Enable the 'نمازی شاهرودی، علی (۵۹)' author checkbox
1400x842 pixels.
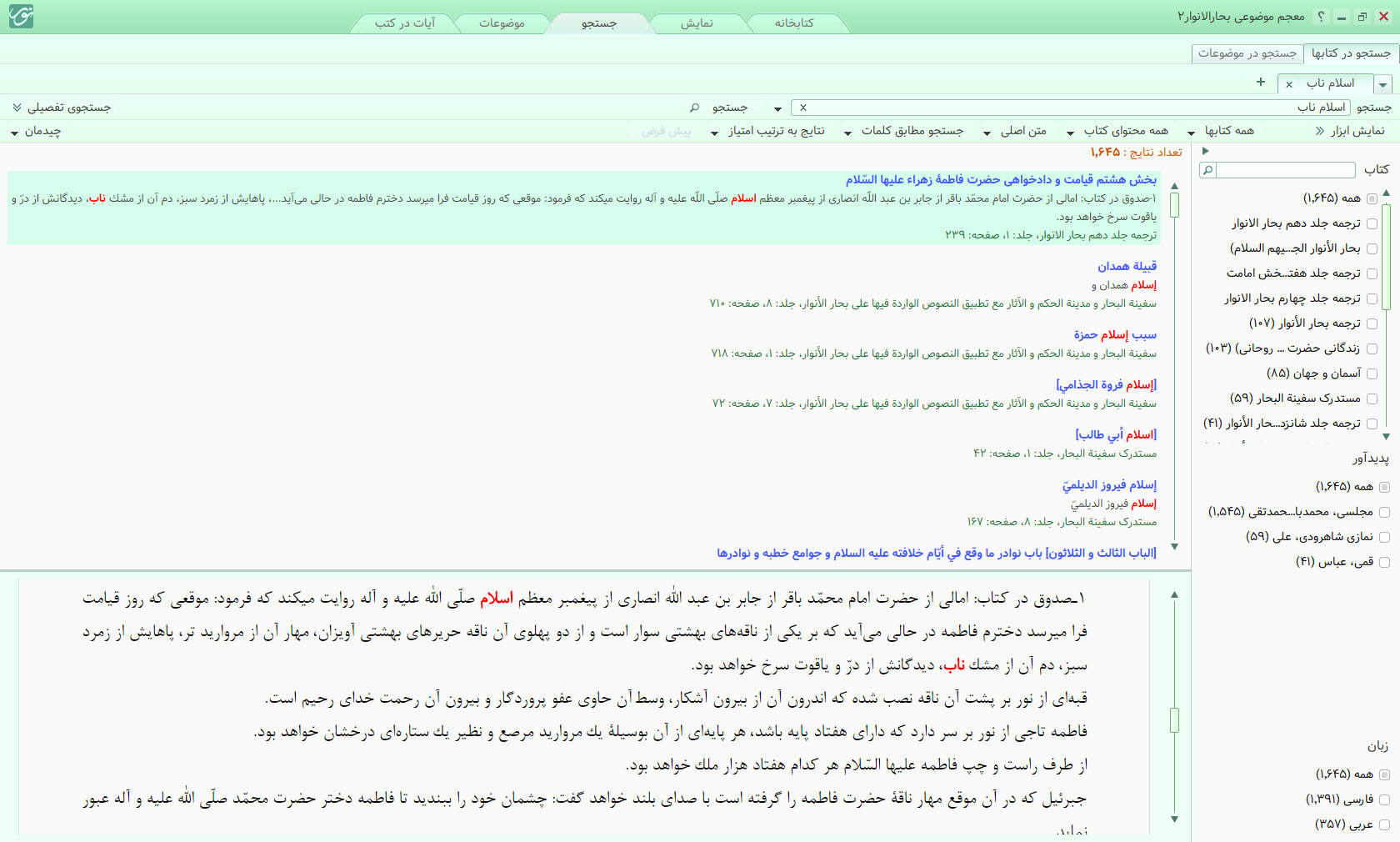[1384, 537]
